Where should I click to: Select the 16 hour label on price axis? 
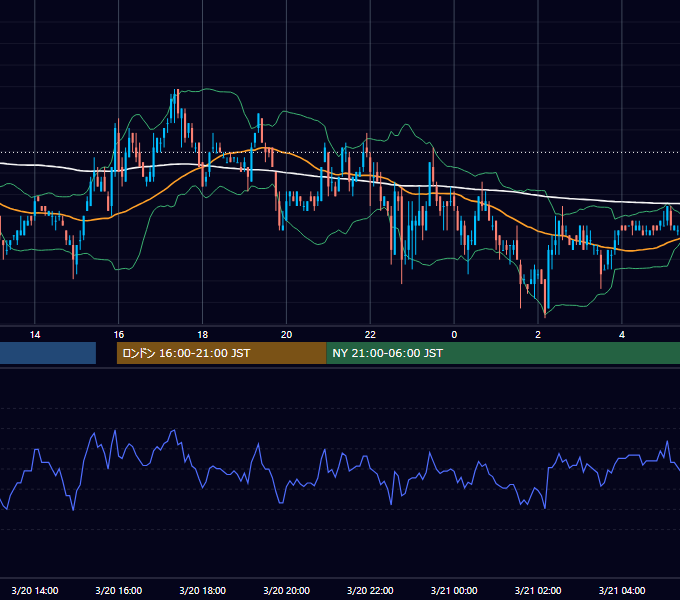pos(118,335)
